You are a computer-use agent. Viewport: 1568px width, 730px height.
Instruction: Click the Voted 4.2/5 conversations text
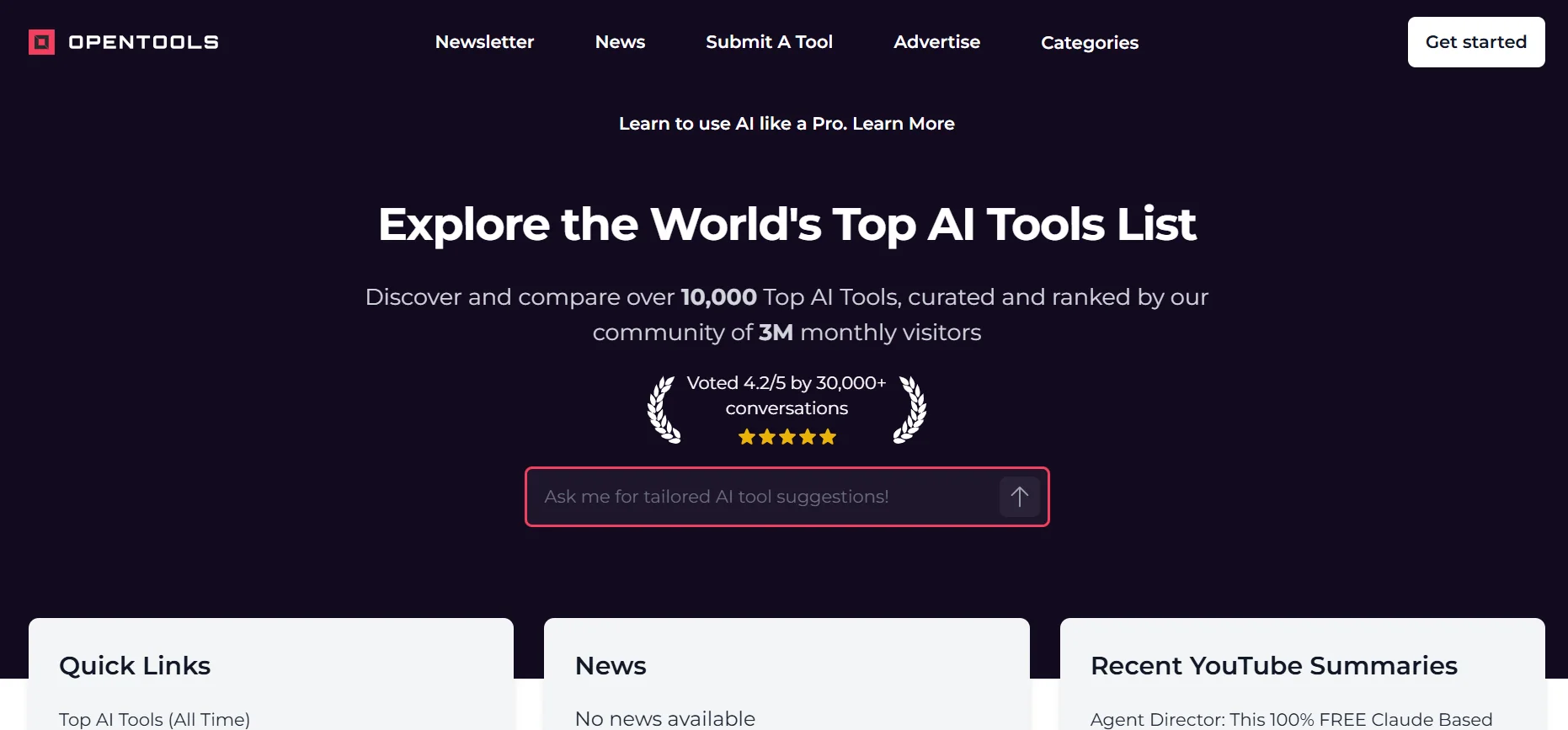click(x=787, y=395)
